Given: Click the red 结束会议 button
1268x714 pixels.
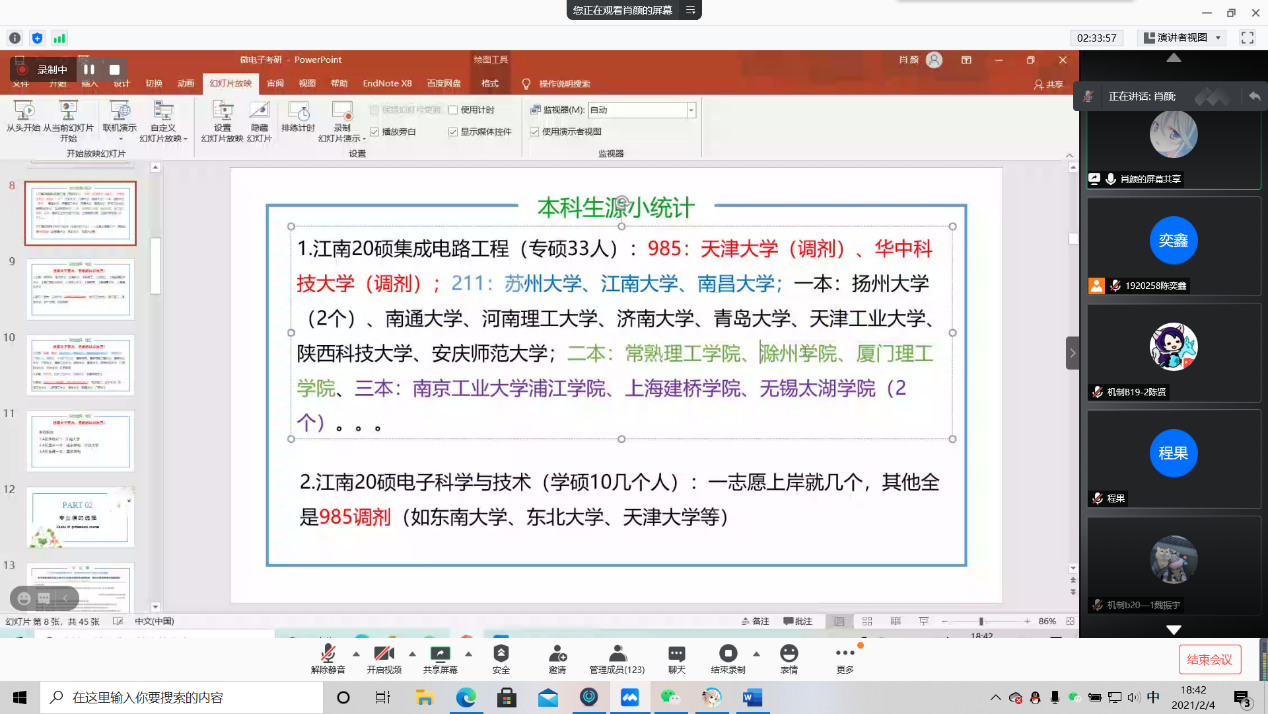Looking at the screenshot, I should tap(1209, 659).
